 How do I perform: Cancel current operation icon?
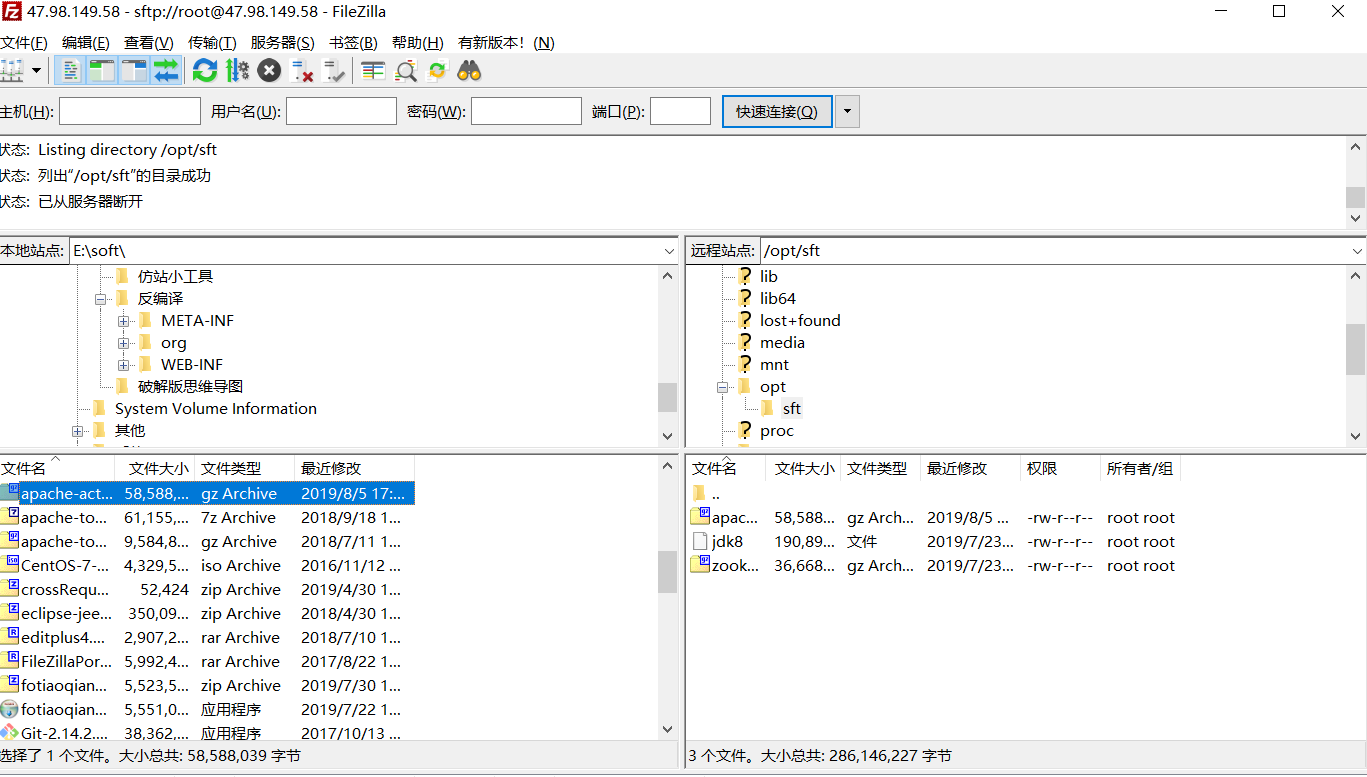coord(269,71)
